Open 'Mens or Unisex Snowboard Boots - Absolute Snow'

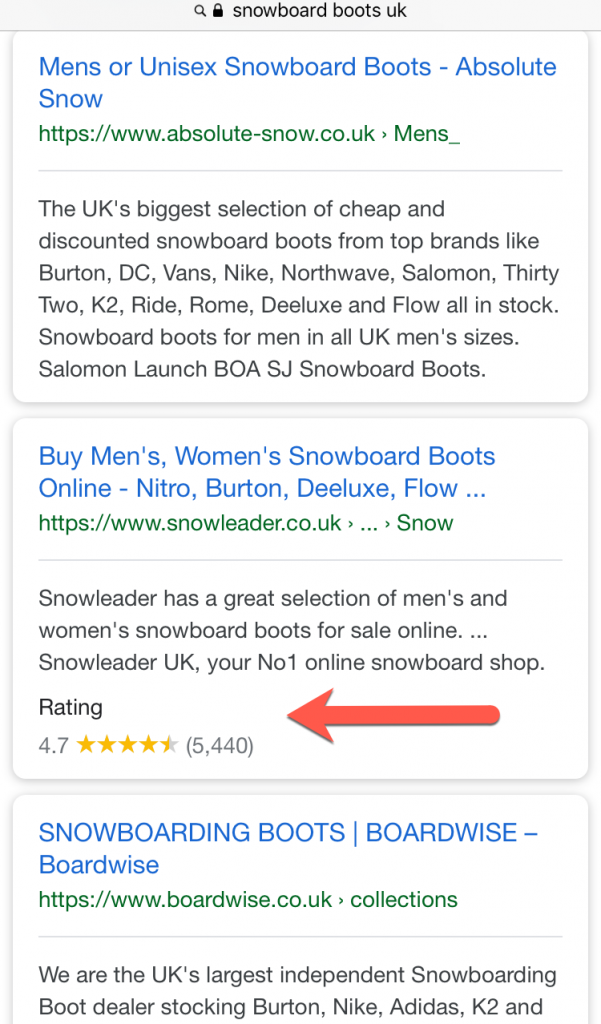(297, 83)
